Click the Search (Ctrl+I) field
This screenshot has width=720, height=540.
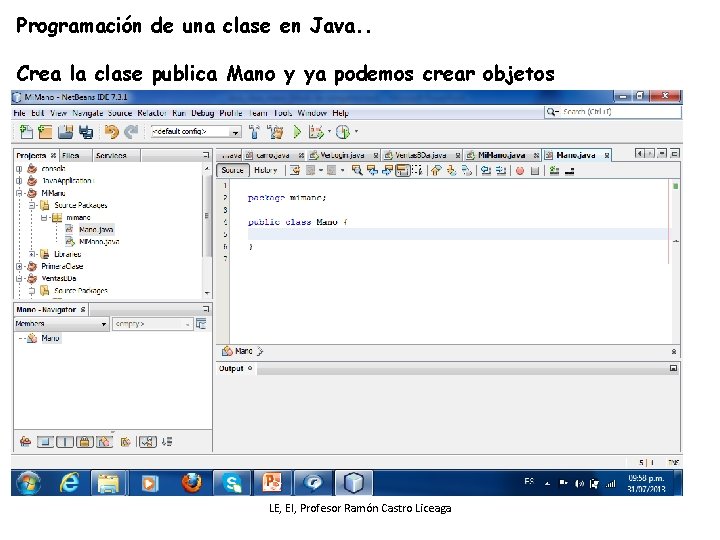pos(613,112)
